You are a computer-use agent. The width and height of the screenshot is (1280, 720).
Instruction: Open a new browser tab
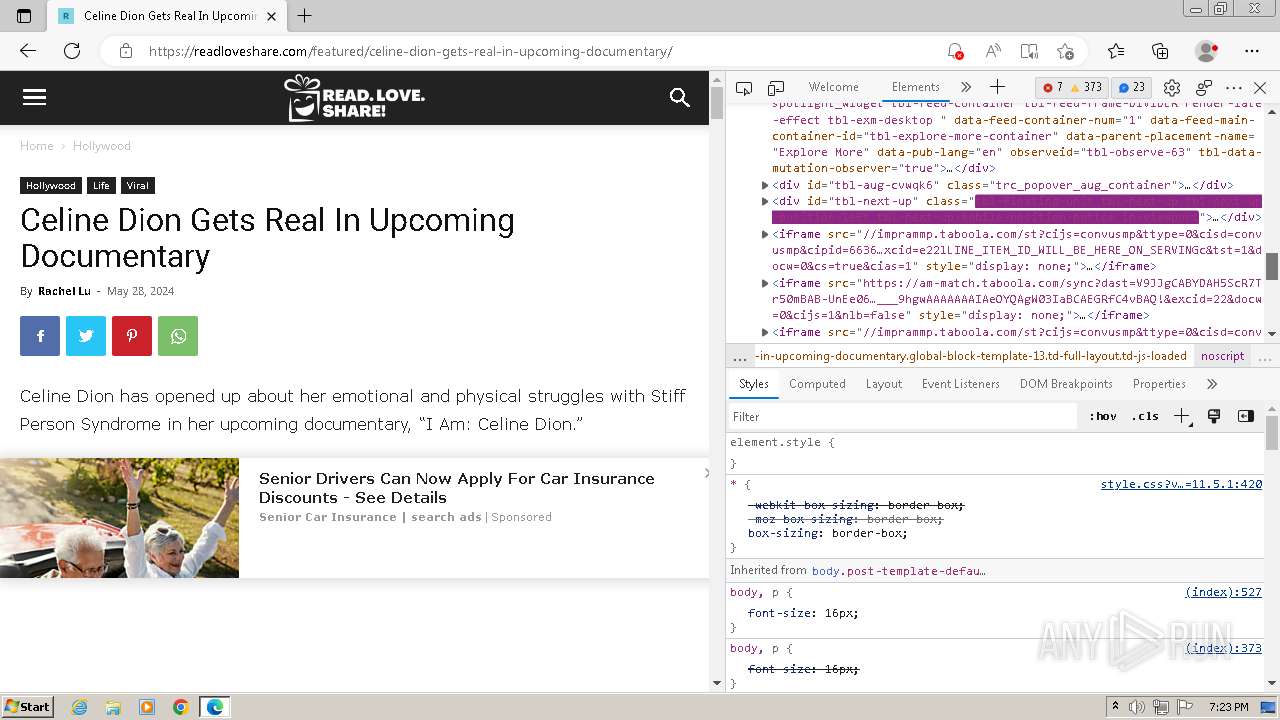[x=305, y=16]
